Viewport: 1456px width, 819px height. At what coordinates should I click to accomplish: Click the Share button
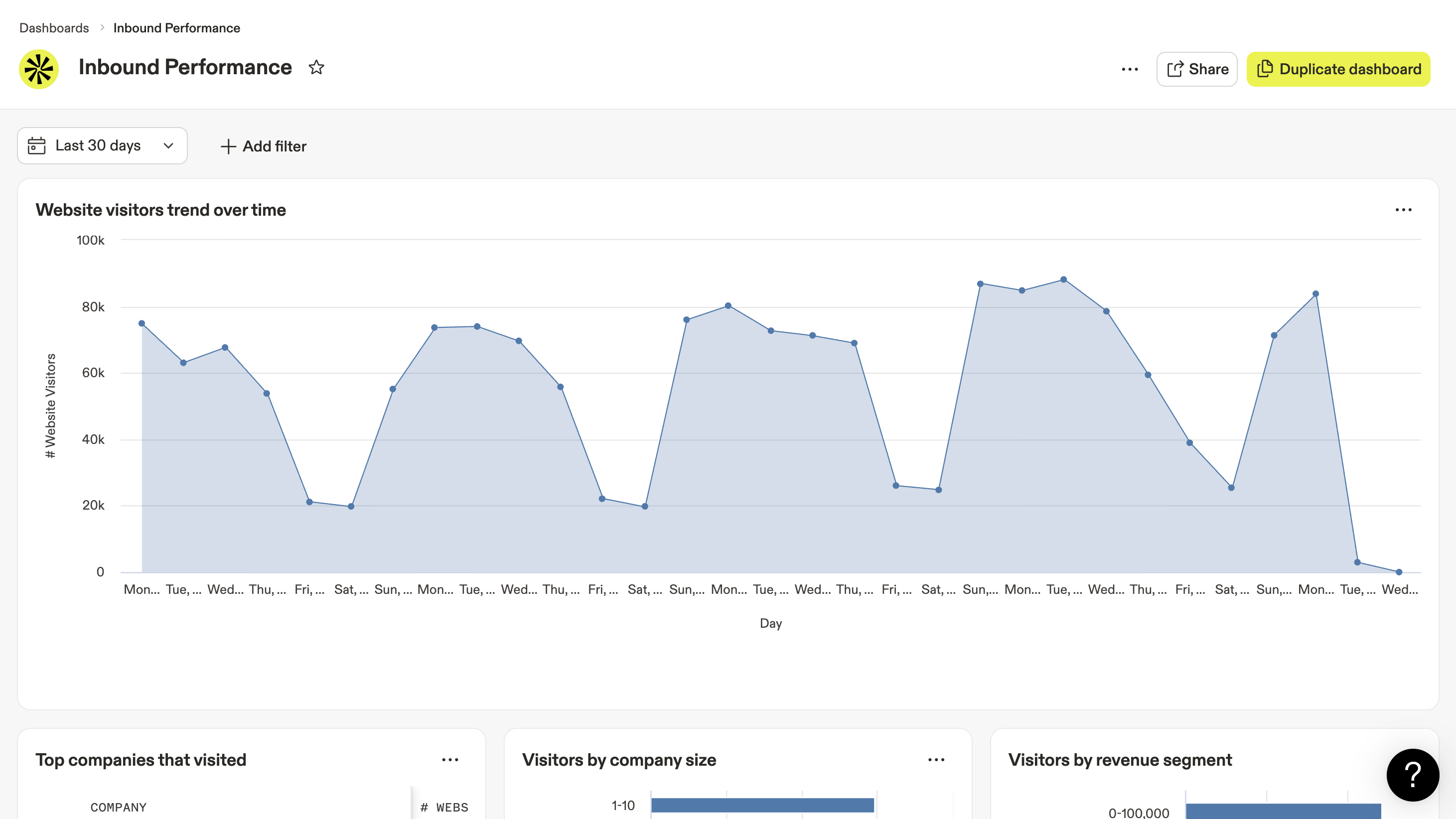(x=1196, y=68)
